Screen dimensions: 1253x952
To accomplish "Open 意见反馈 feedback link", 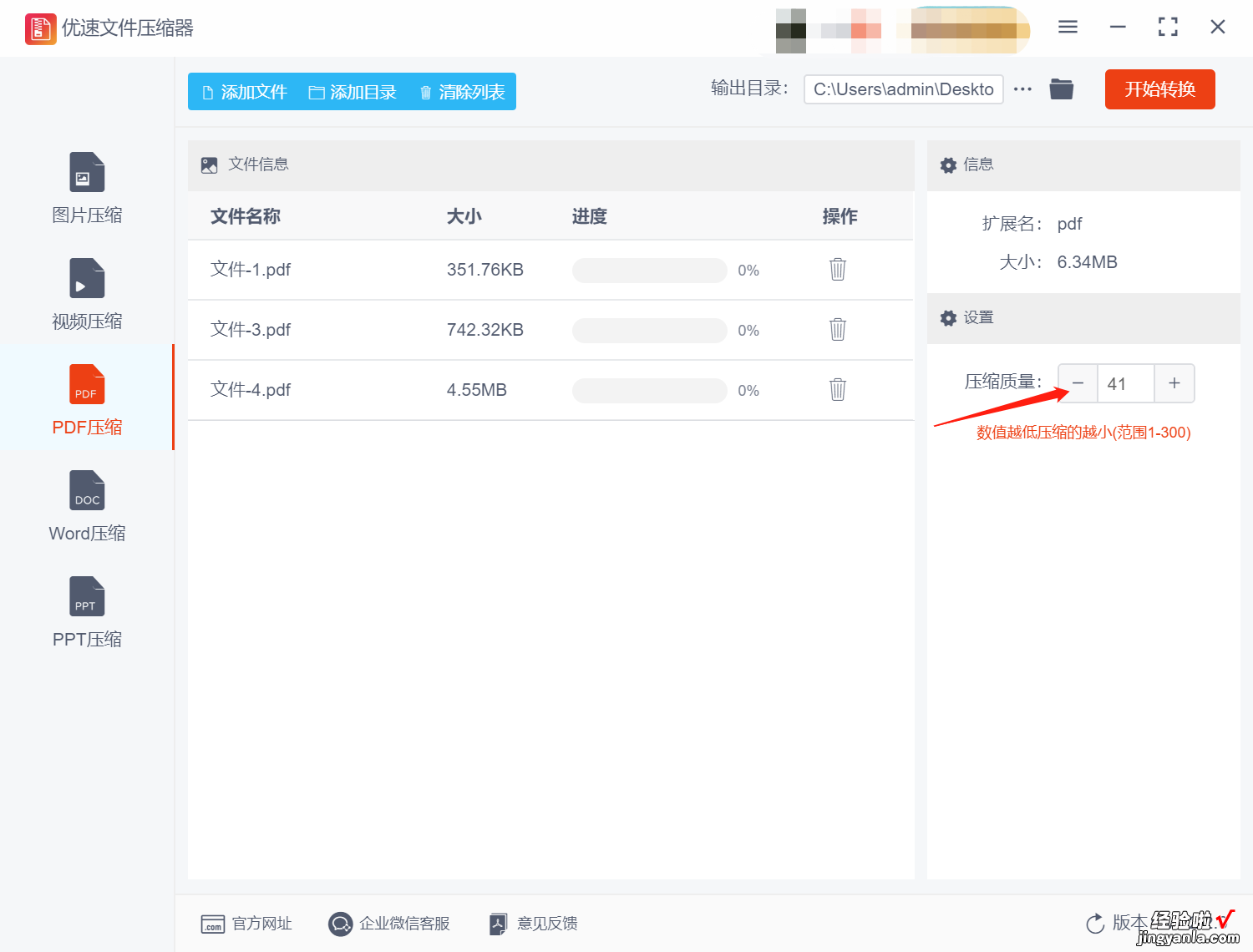I will pyautogui.click(x=534, y=924).
